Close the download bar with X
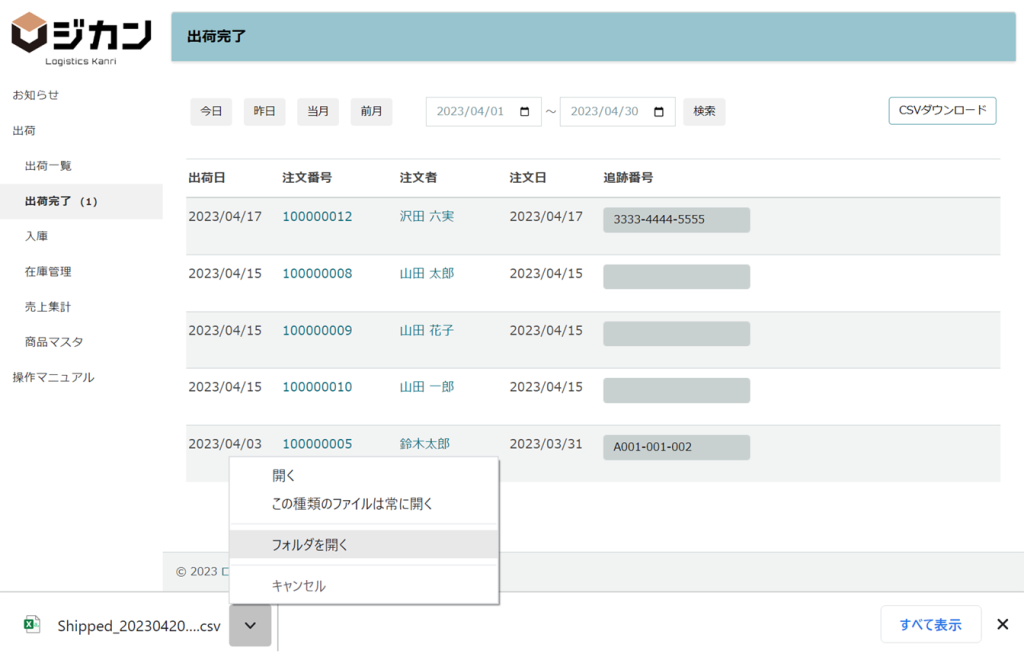1024x657 pixels. point(1002,625)
